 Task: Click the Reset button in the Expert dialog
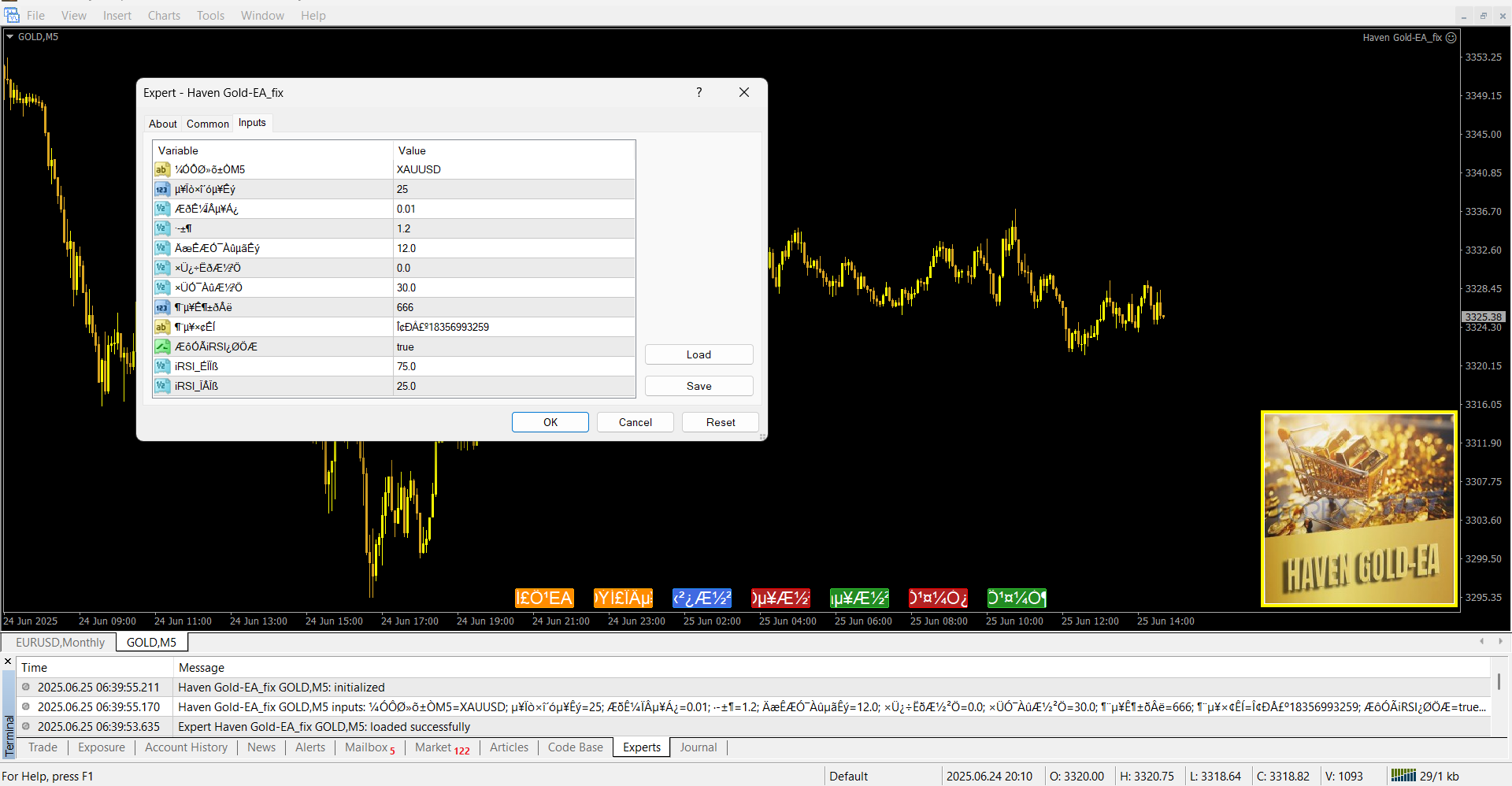click(720, 422)
